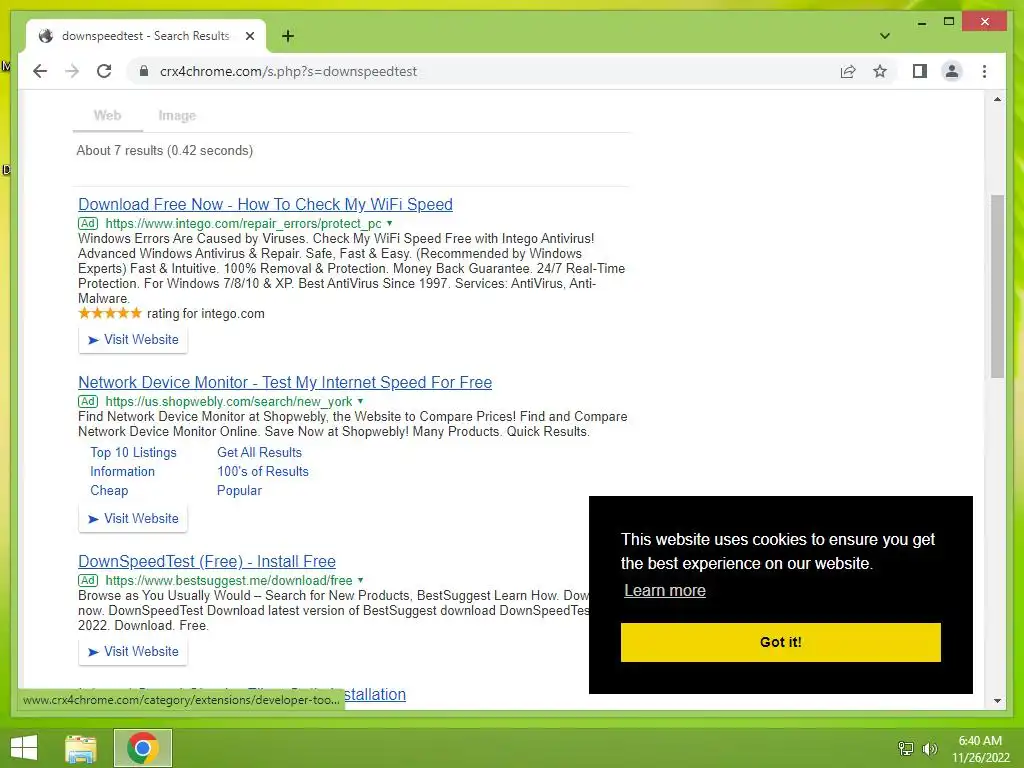The width and height of the screenshot is (1024, 768).
Task: Switch to the Web results tab
Action: [x=107, y=116]
